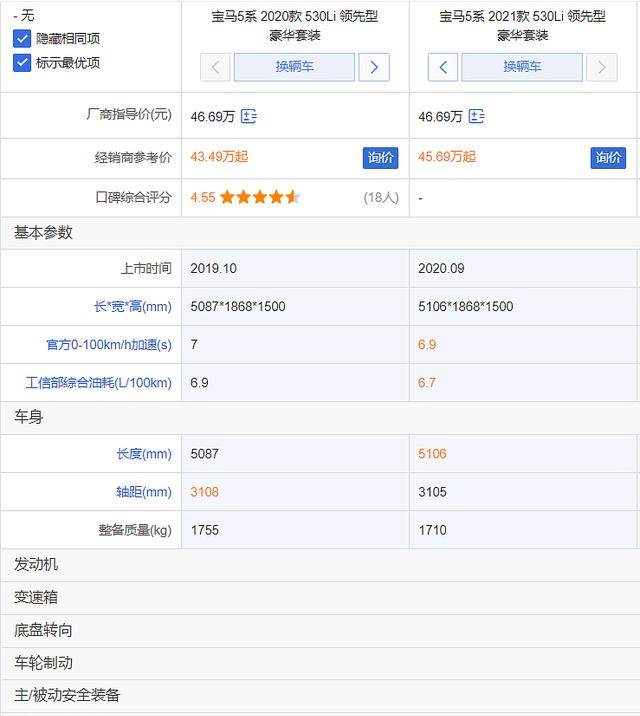Viewport: 640px width, 716px height.
Task: Expand the 底盘转向 section
Action: (320, 631)
